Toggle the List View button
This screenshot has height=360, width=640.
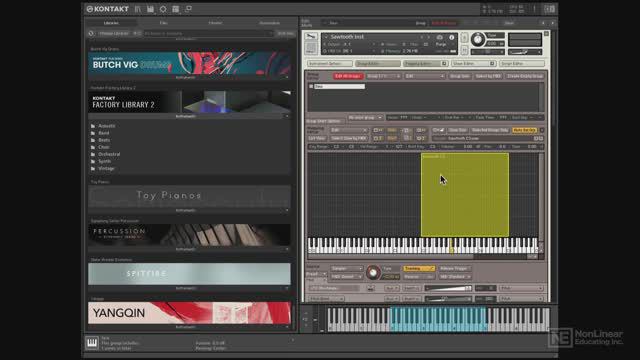[x=317, y=138]
